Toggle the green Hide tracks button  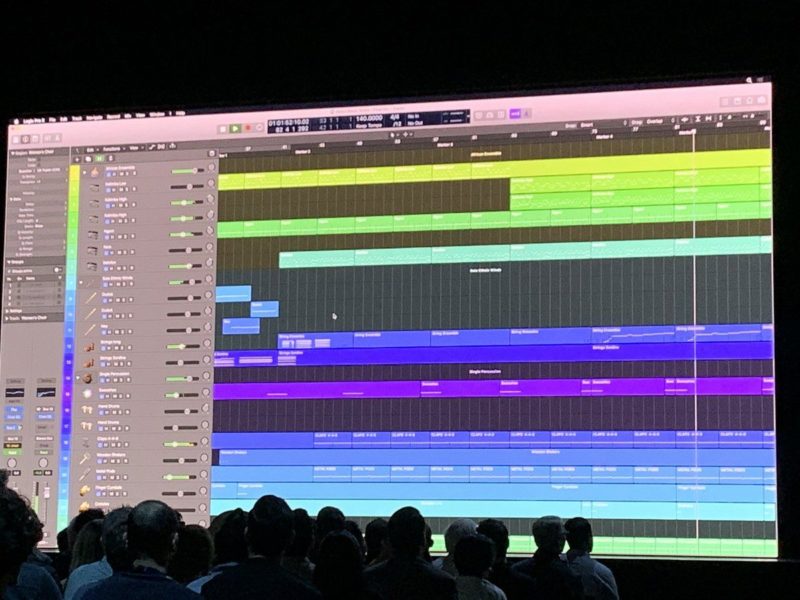[99, 159]
